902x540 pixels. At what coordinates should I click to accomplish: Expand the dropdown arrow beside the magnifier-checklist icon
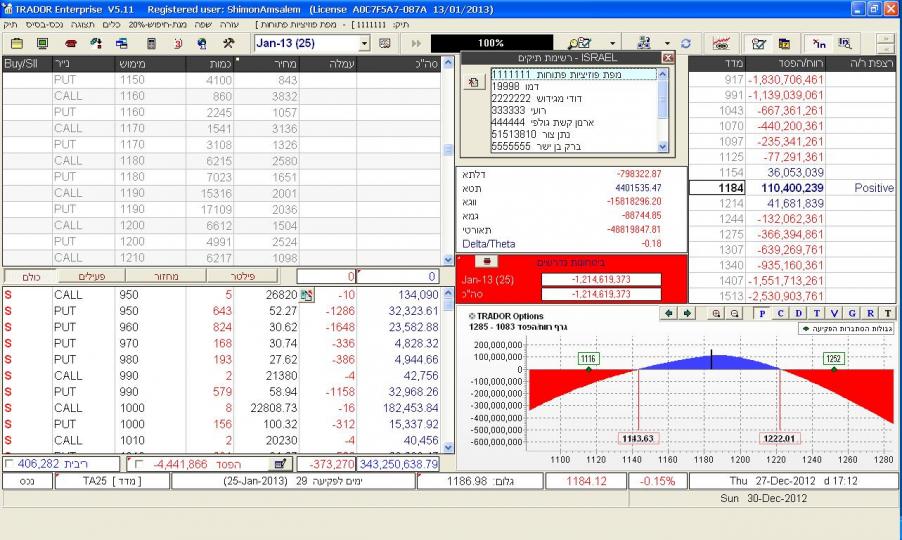(x=611, y=44)
